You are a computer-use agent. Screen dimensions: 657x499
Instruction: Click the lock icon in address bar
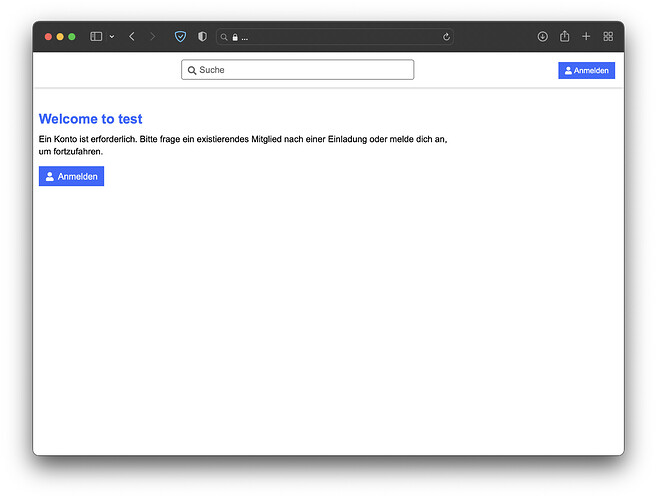(x=235, y=37)
